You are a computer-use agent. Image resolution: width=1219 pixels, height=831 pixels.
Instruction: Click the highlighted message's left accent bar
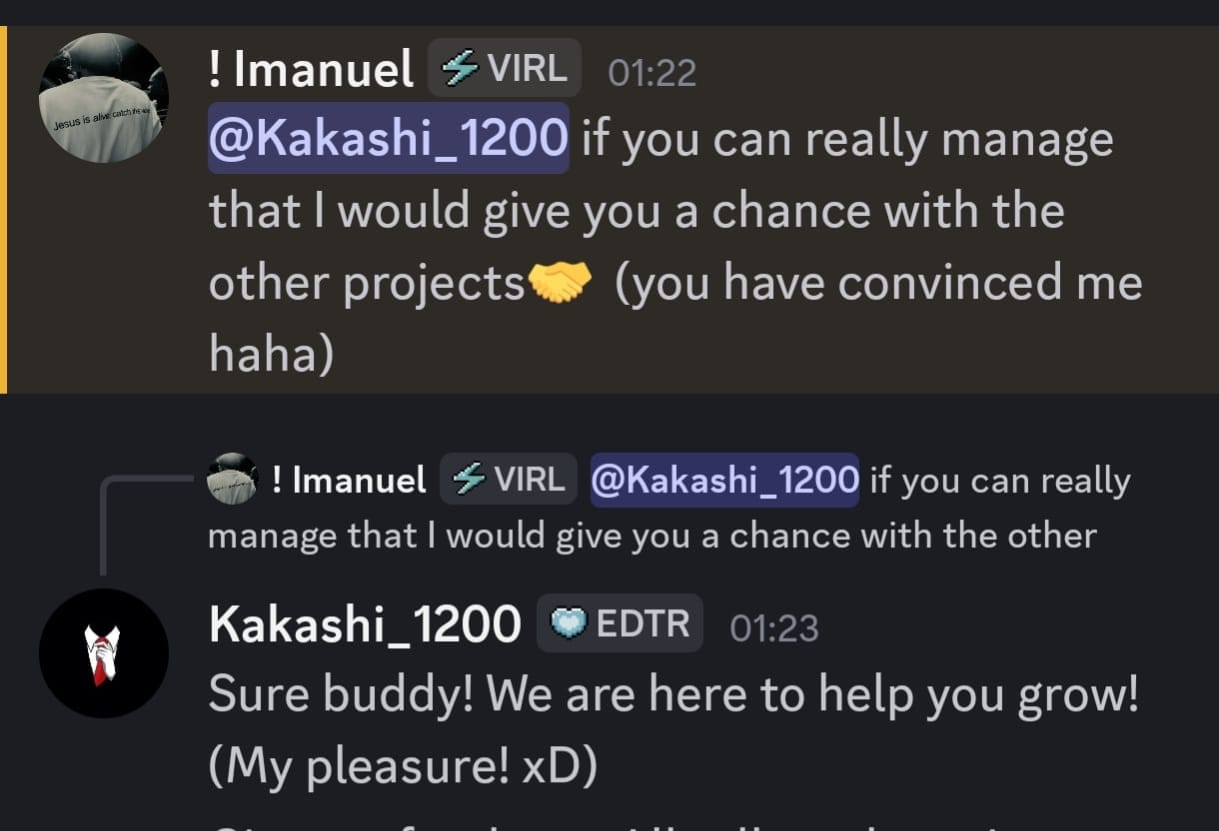[x=4, y=200]
